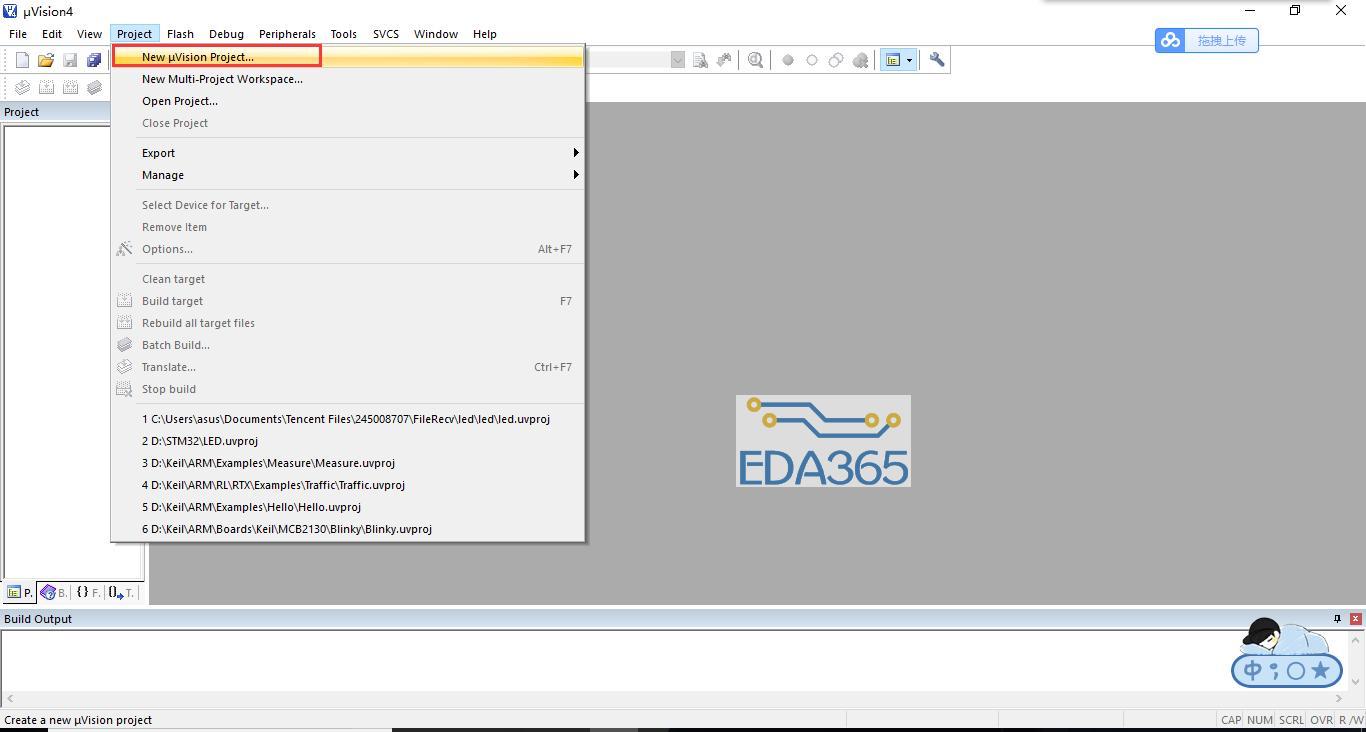The image size is (1366, 732).
Task: Switch to the Project (P.) panel tab
Action: (x=20, y=593)
